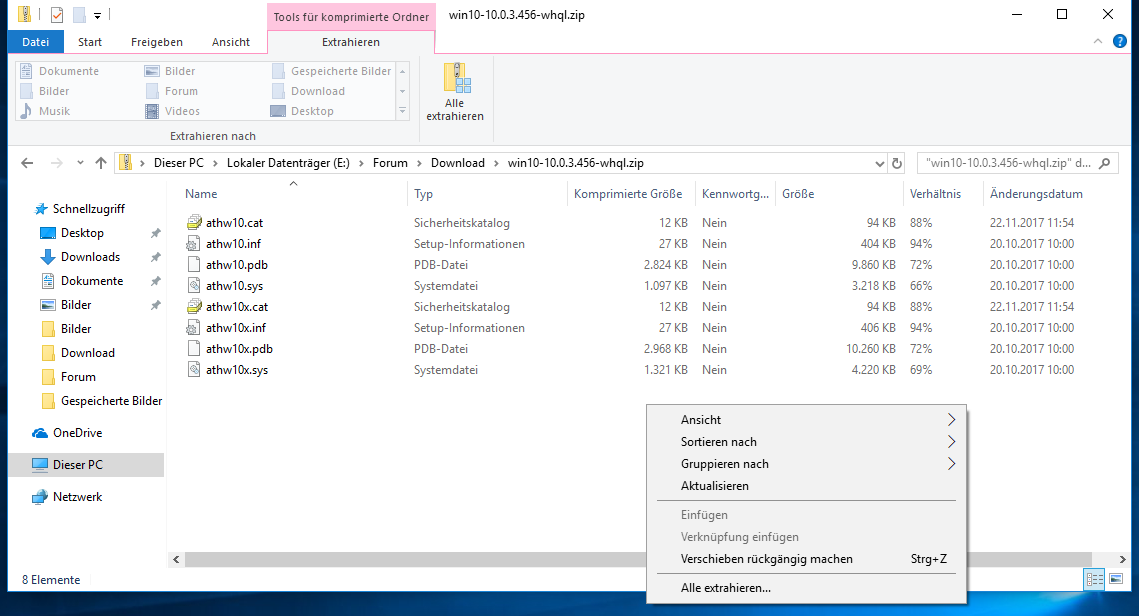Screen dimensions: 1139x616
Task: Select the athw10.sys file icon
Action: click(194, 285)
